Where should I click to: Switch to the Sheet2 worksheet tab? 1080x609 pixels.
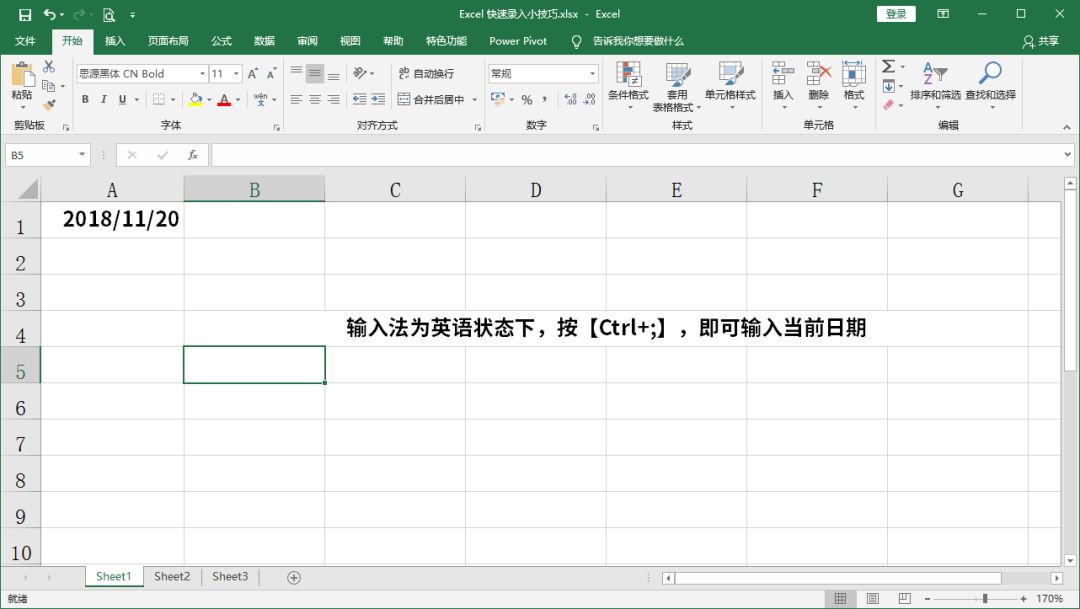pos(171,576)
